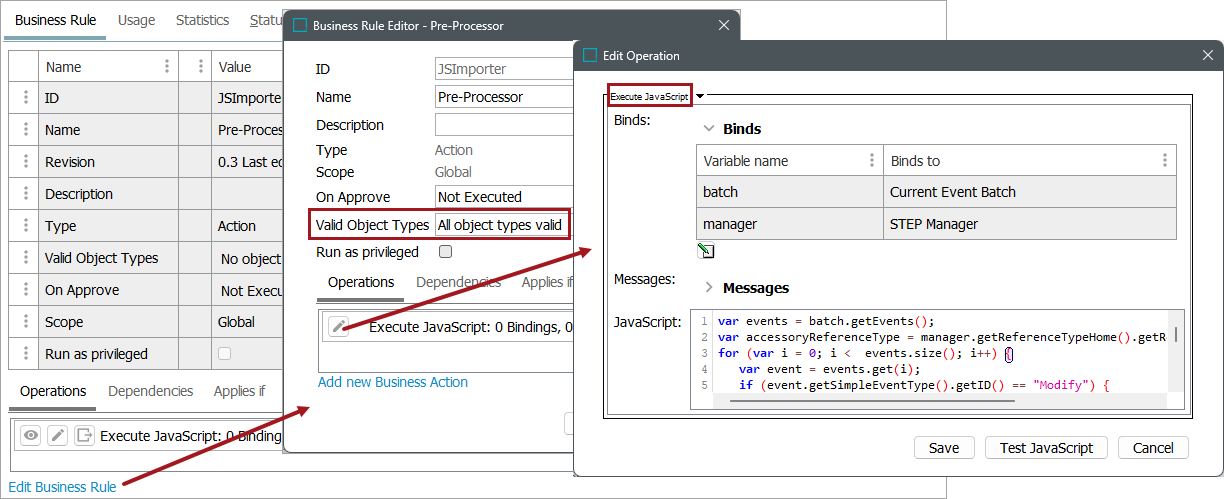
Task: Click the pencil edit icon in Business Rule Editor operations
Action: [x=339, y=327]
